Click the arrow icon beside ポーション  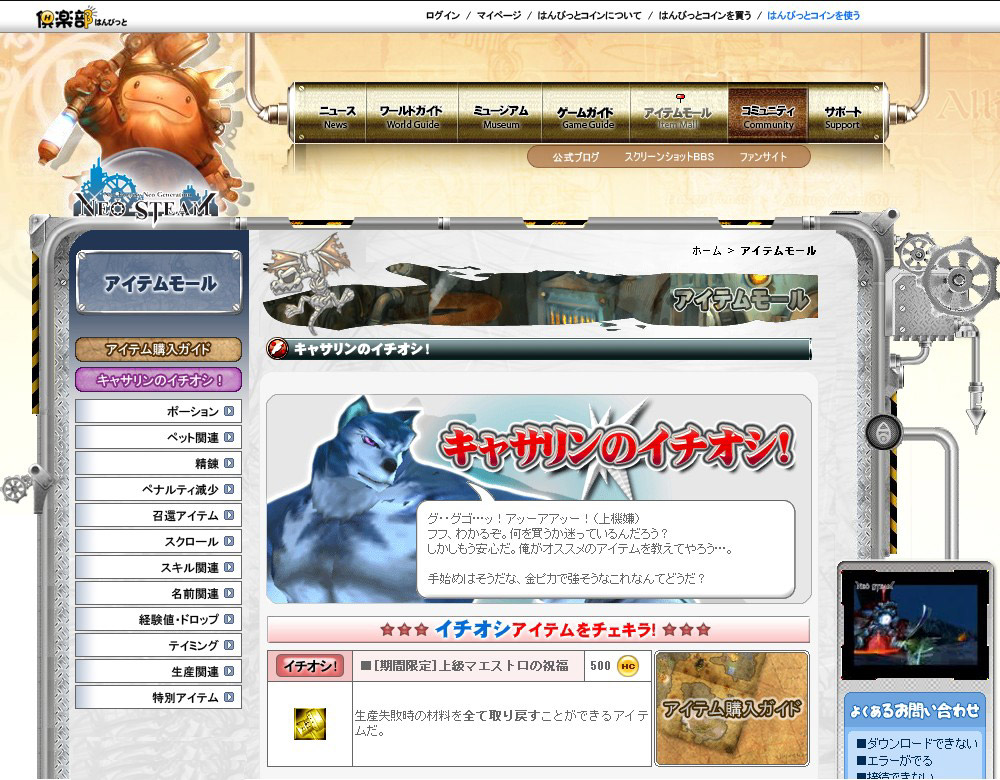coord(229,411)
